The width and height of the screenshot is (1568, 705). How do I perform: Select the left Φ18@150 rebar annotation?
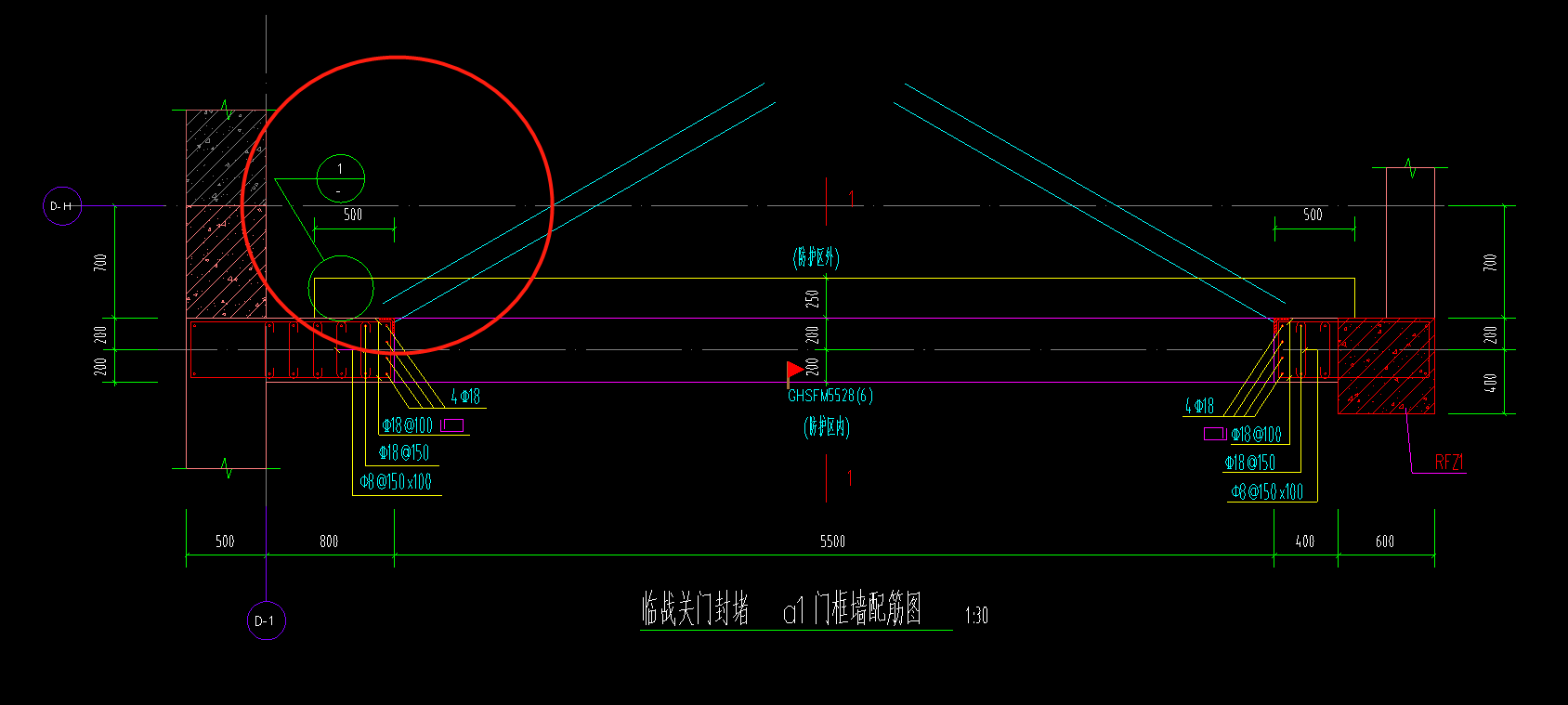pyautogui.click(x=404, y=453)
